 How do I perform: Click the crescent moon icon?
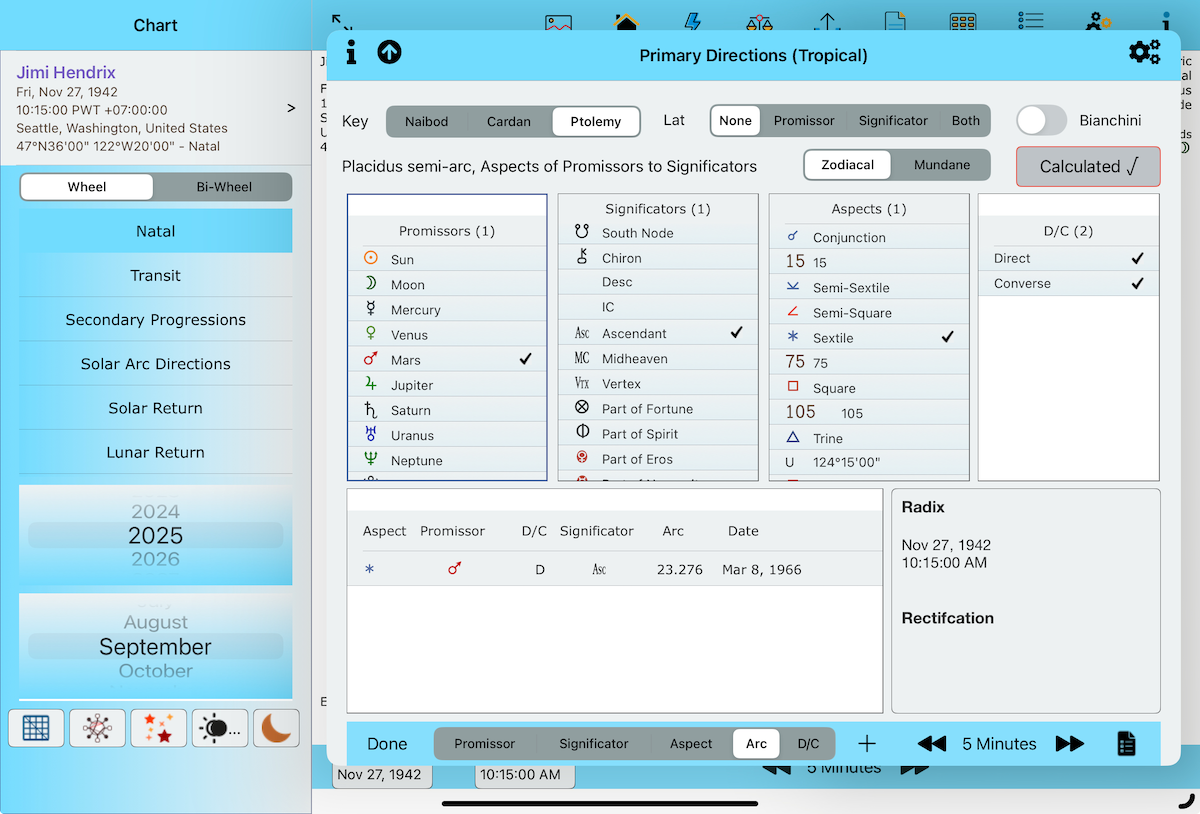pos(276,728)
